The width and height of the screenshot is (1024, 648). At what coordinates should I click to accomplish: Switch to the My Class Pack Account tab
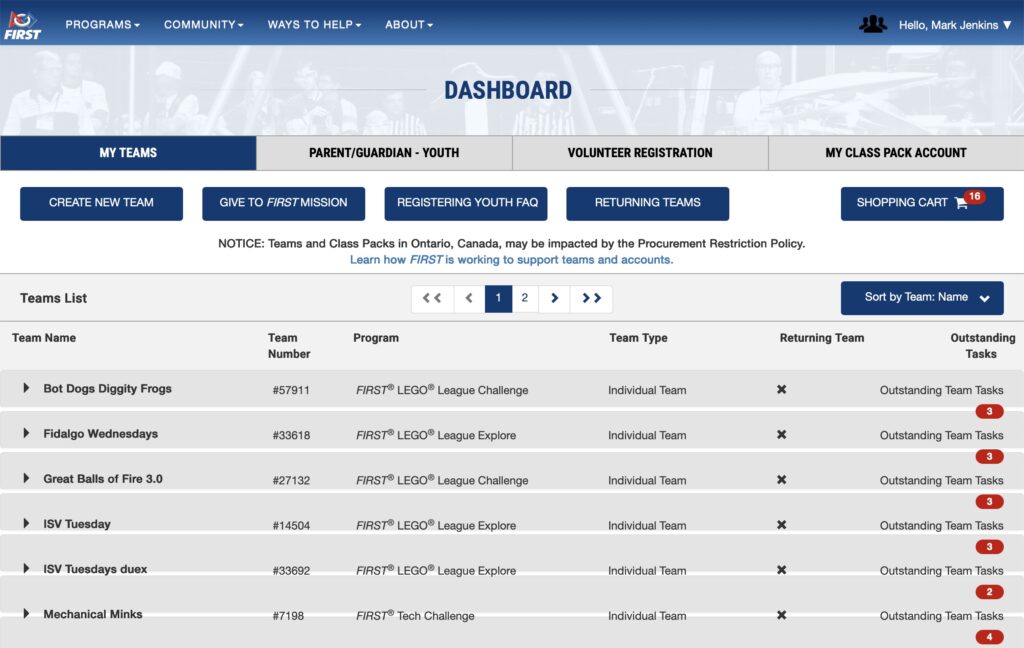pos(895,153)
